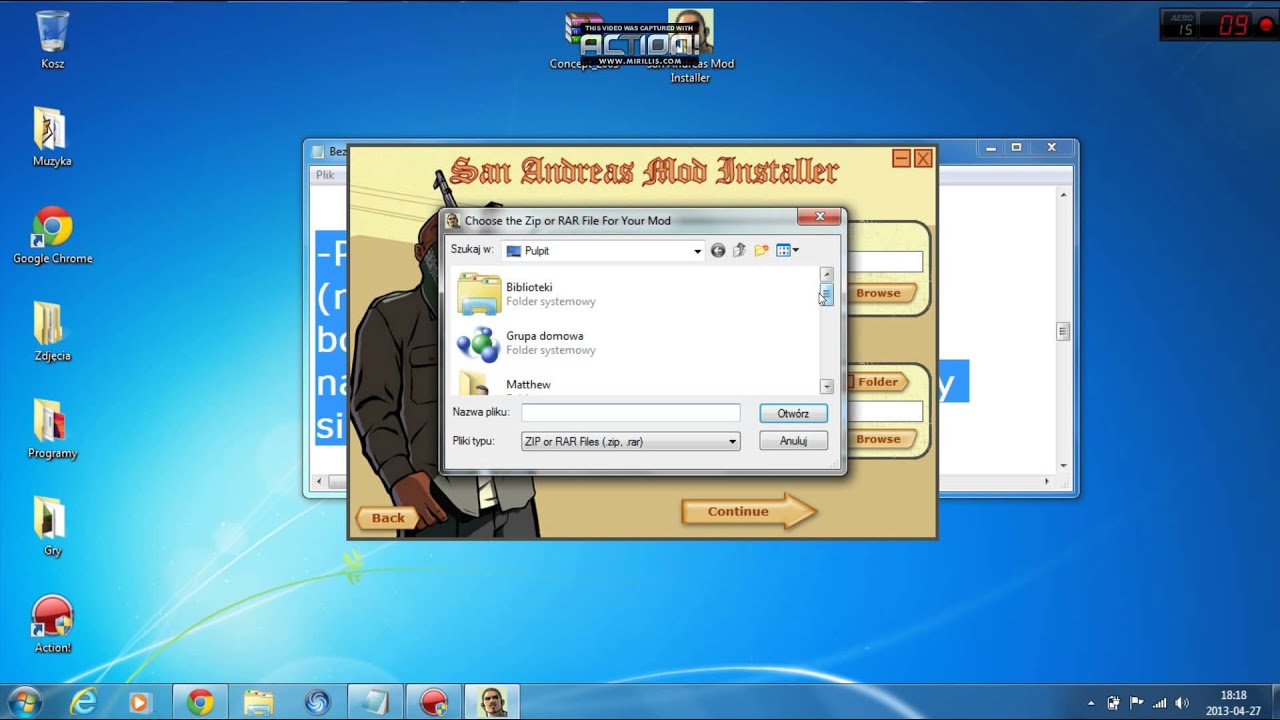Open network signal tray icon

(1160, 703)
